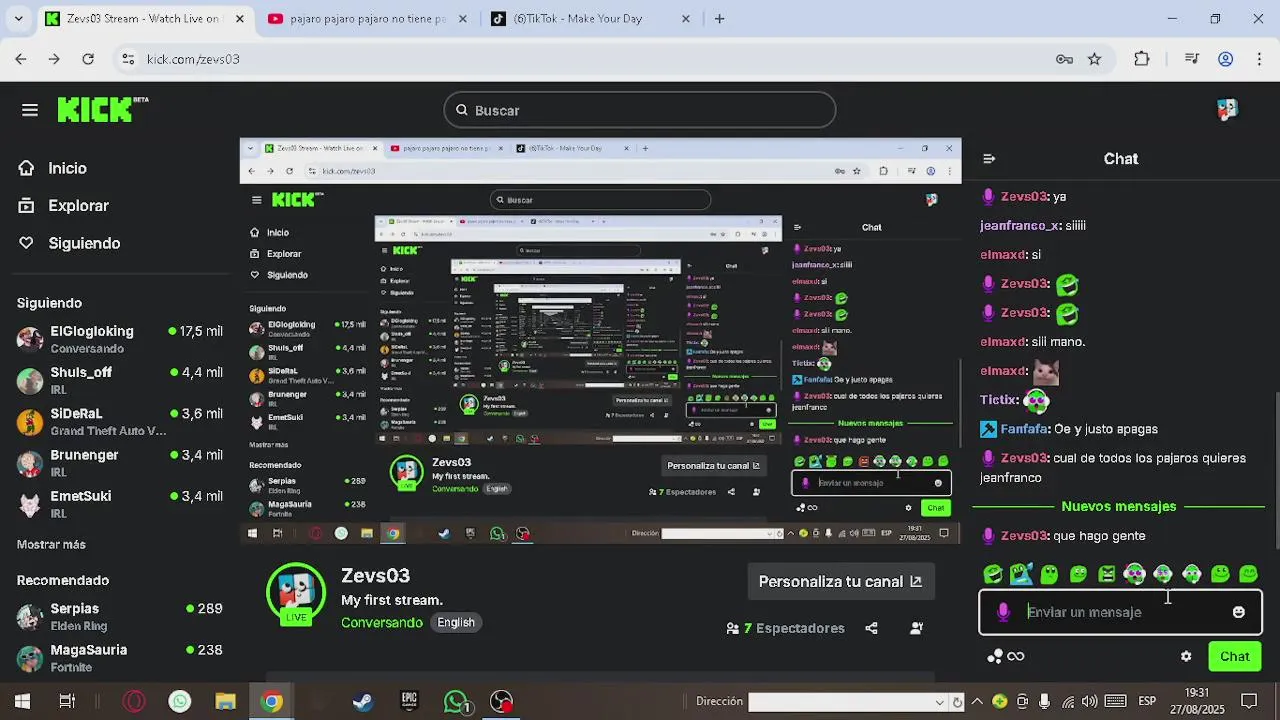This screenshot has width=1280, height=720.
Task: Open the Conversando category link
Action: click(382, 622)
